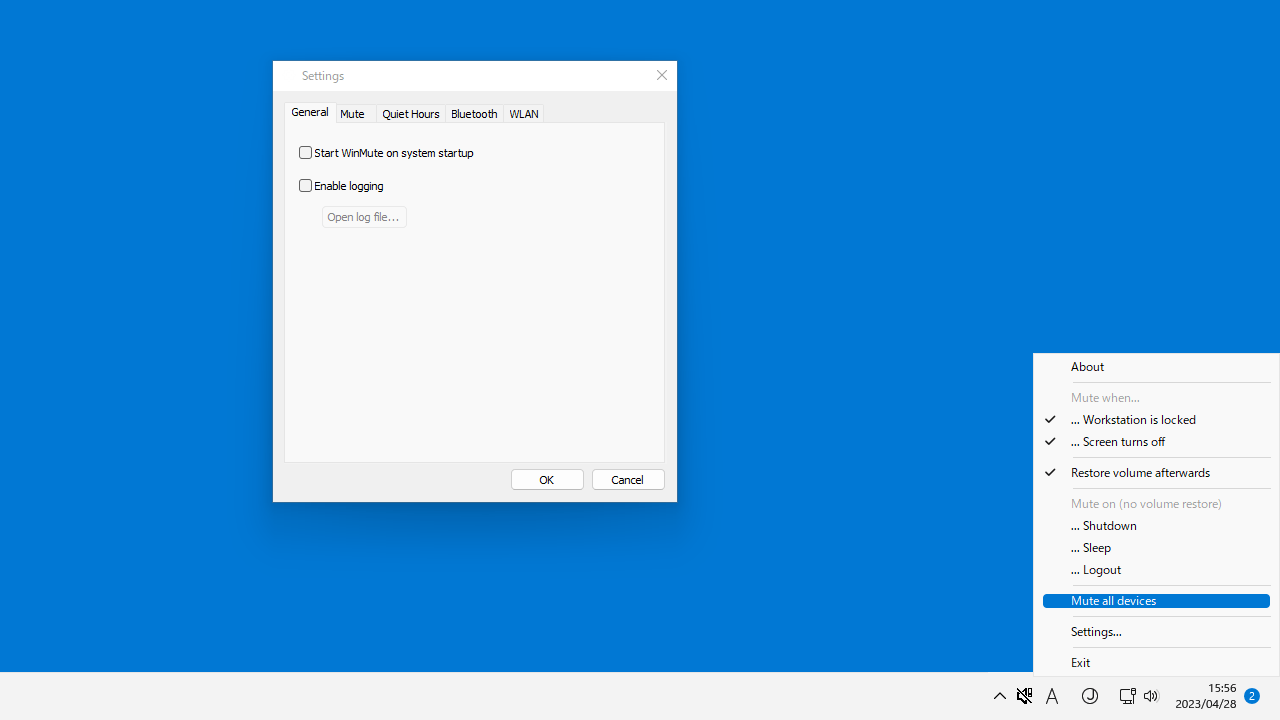The height and width of the screenshot is (720, 1280).
Task: Toggle Restore volume afterwards menu option
Action: [x=1156, y=473]
